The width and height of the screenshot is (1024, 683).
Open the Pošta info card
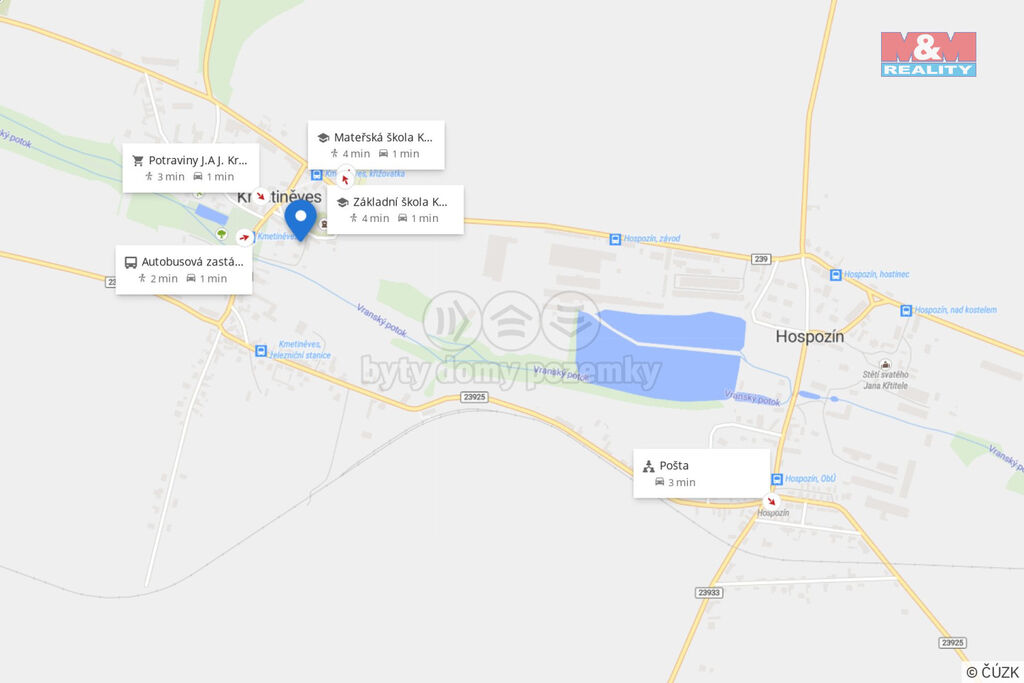click(702, 473)
